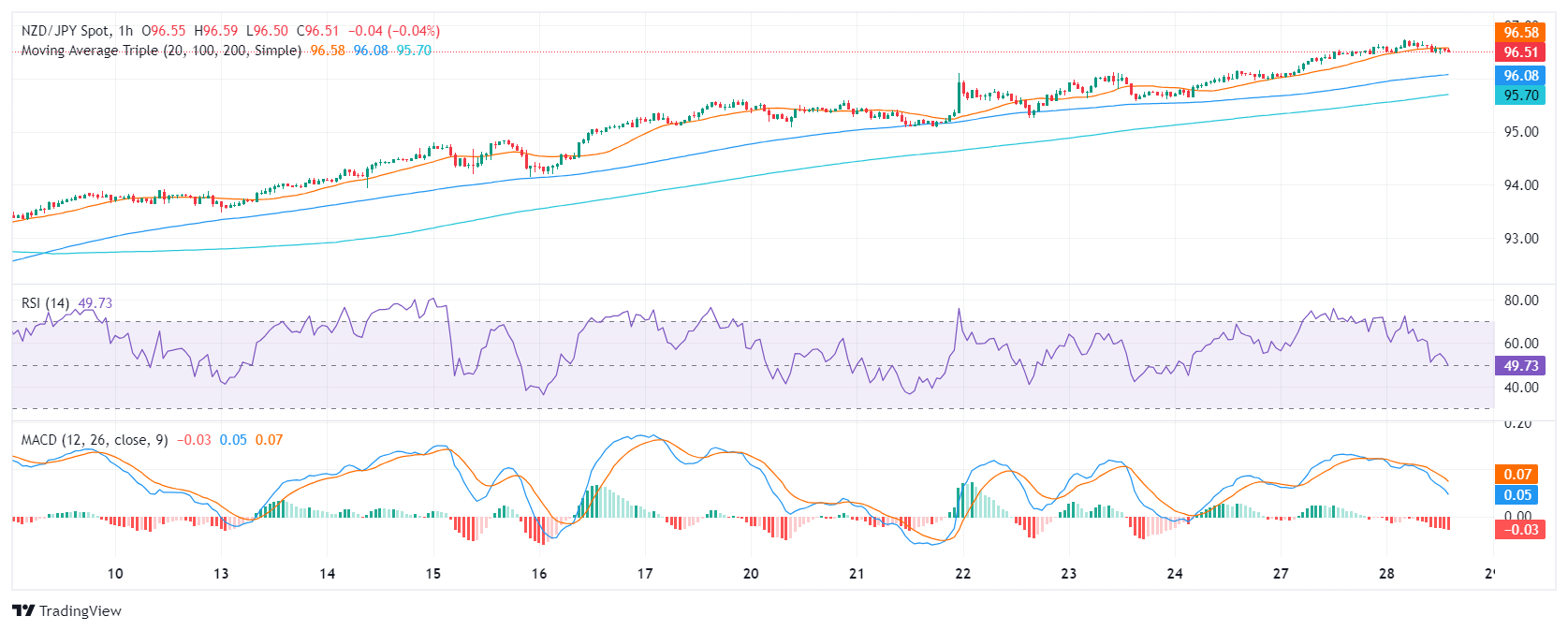
Task: Click the orange 96.58 price tag
Action: (x=1520, y=33)
